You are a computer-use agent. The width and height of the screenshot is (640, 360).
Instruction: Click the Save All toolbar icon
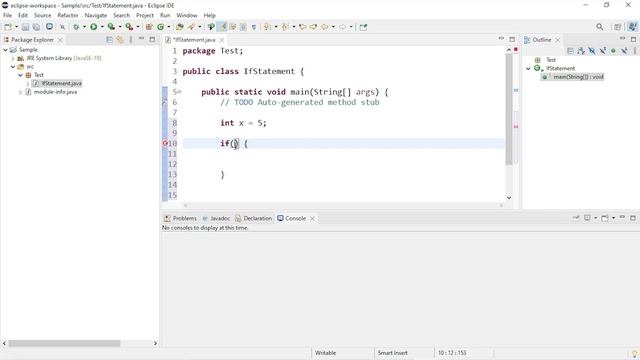36,27
